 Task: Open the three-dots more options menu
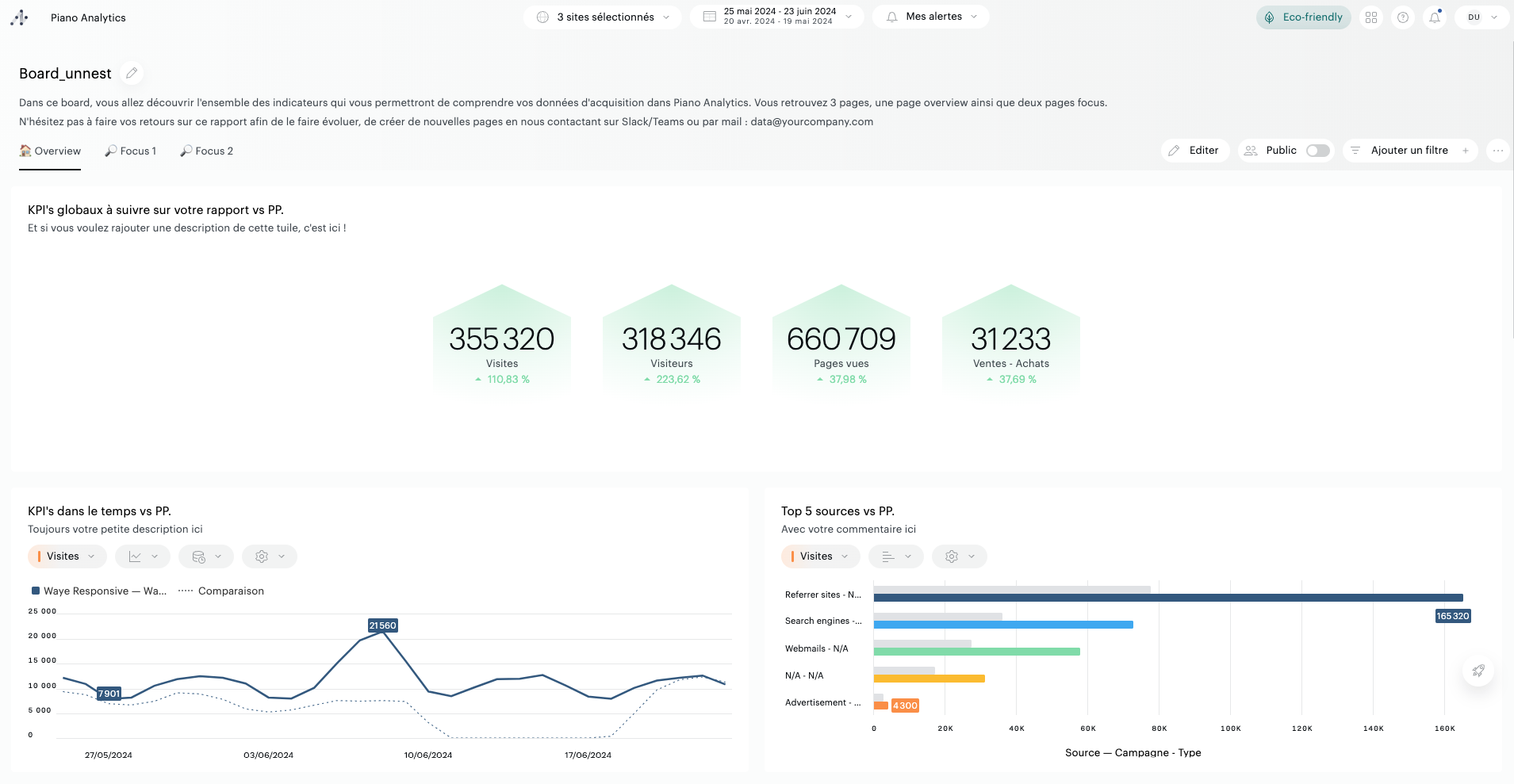click(x=1497, y=151)
